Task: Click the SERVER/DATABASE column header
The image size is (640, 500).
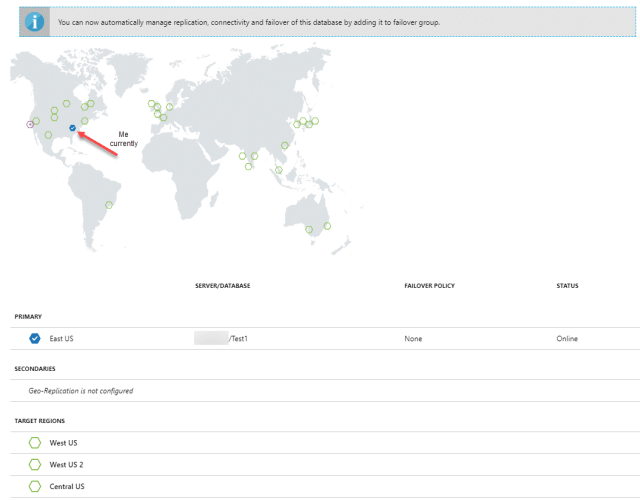Action: pyautogui.click(x=222, y=286)
